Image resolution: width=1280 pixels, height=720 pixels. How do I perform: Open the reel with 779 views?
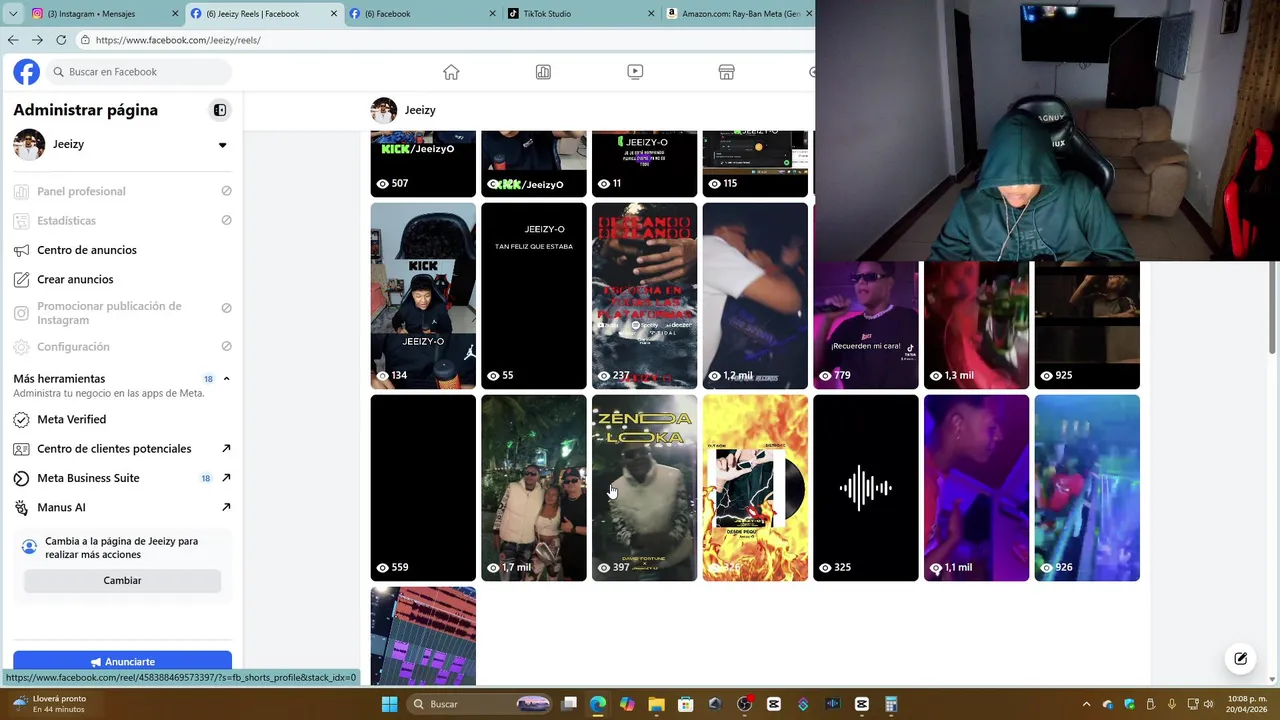(x=866, y=325)
